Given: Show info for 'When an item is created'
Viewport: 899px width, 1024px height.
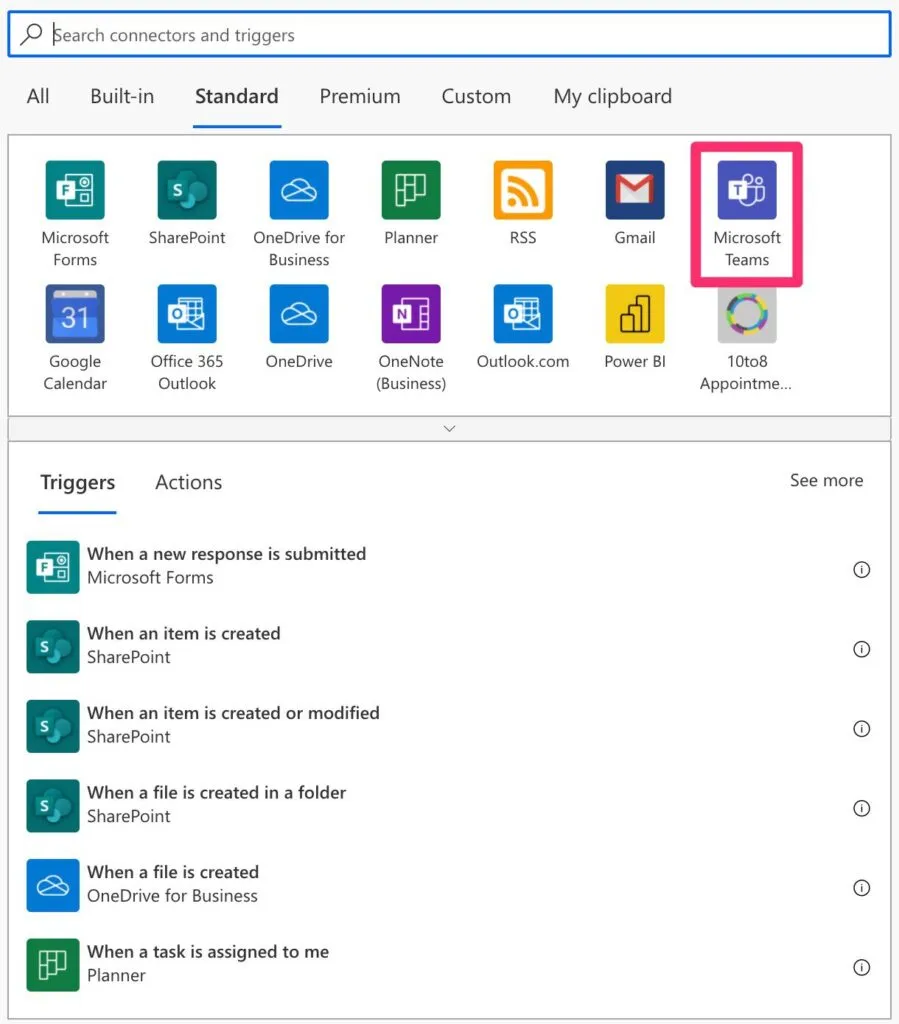Looking at the screenshot, I should coord(861,649).
